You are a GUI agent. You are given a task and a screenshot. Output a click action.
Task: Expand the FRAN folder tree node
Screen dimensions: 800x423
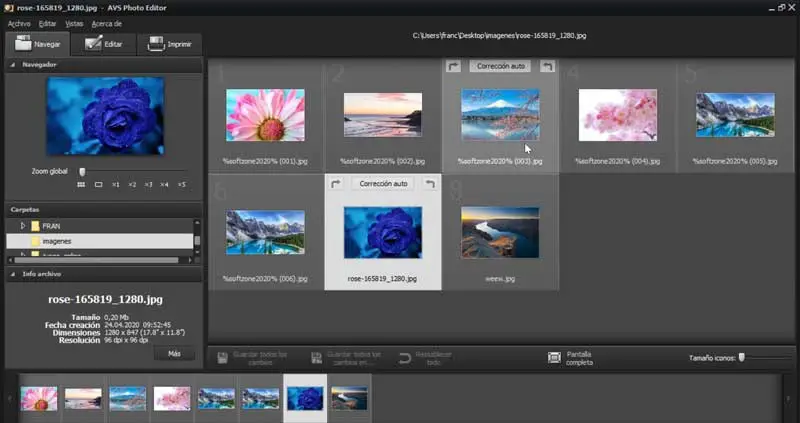coord(23,226)
